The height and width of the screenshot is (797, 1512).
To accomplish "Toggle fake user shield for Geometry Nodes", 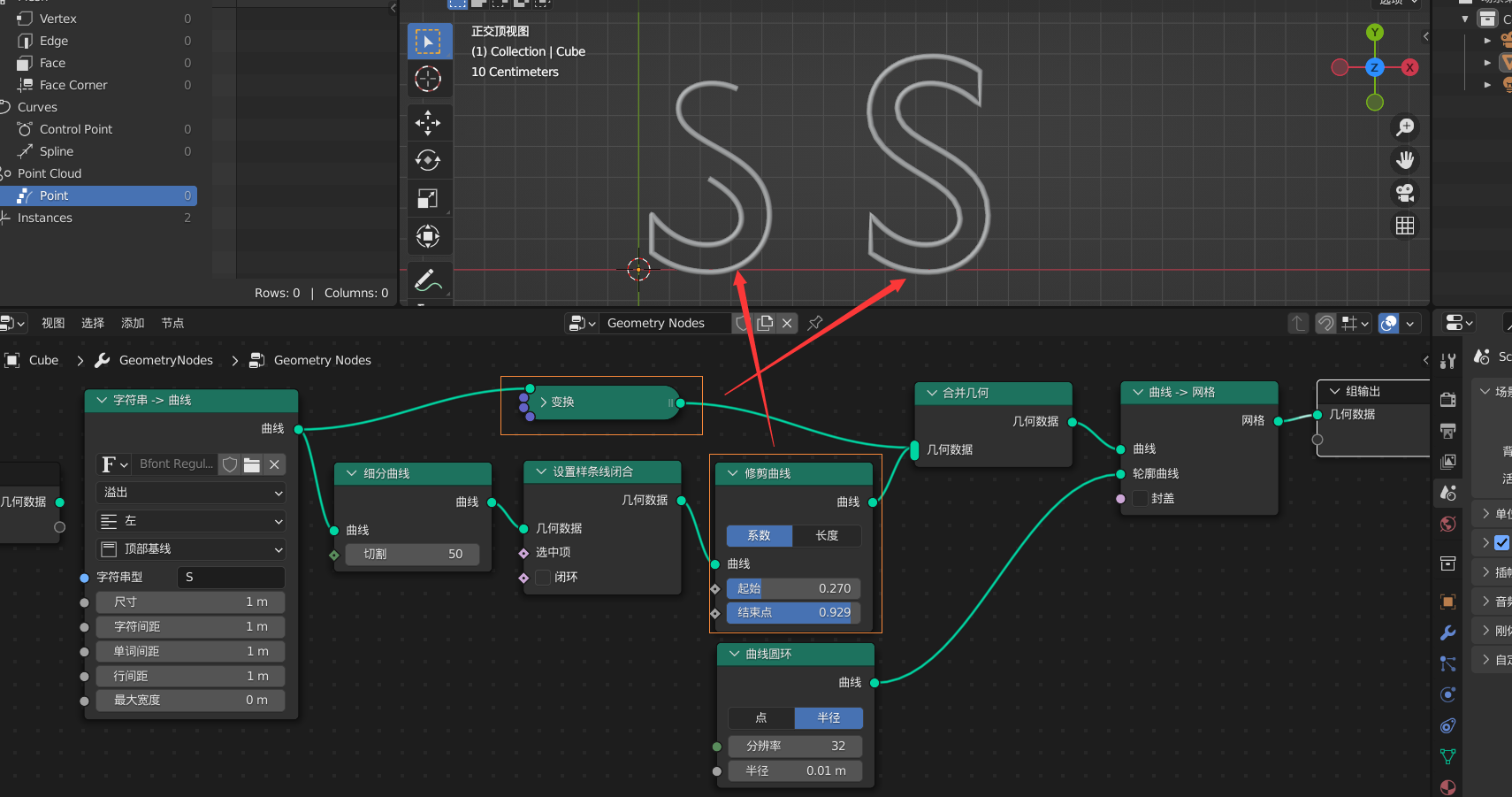I will coord(743,323).
